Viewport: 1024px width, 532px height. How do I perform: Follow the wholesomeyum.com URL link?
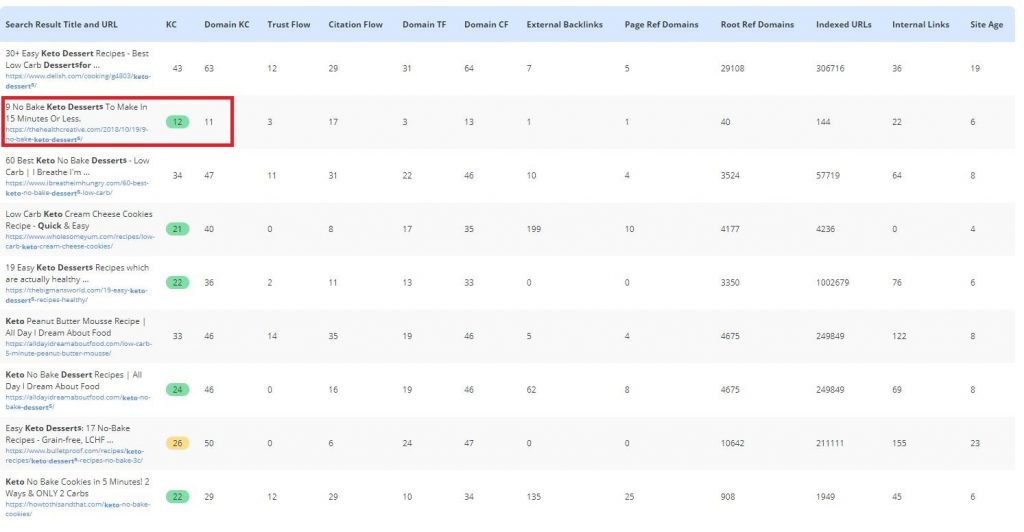point(80,242)
